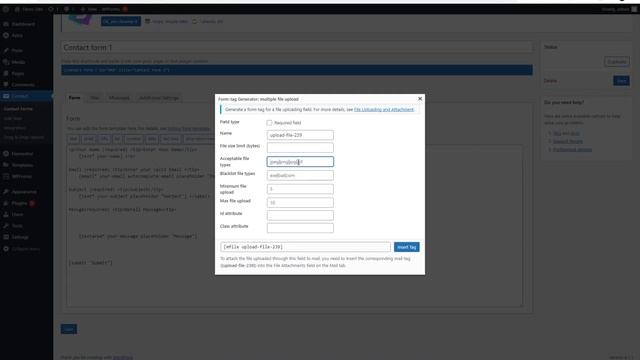The image size is (640, 360).
Task: Focus the File size limit input
Action: (300, 147)
